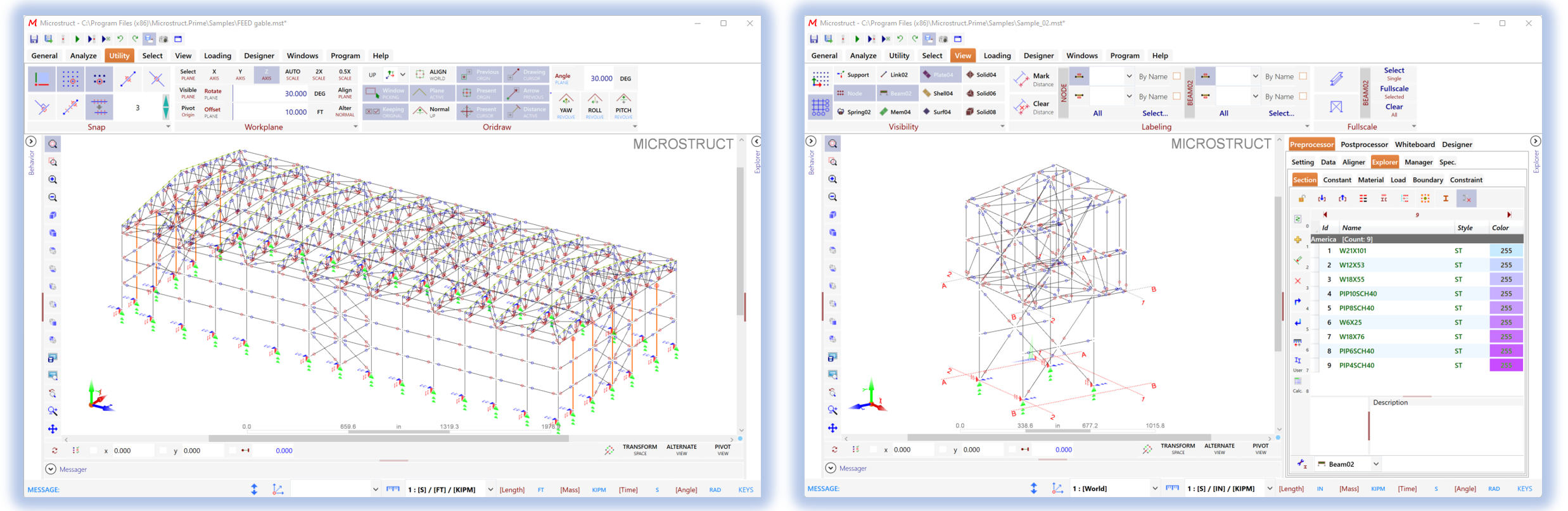Click color swatch of W6X25 row
The image size is (1568, 511).
1506,322
